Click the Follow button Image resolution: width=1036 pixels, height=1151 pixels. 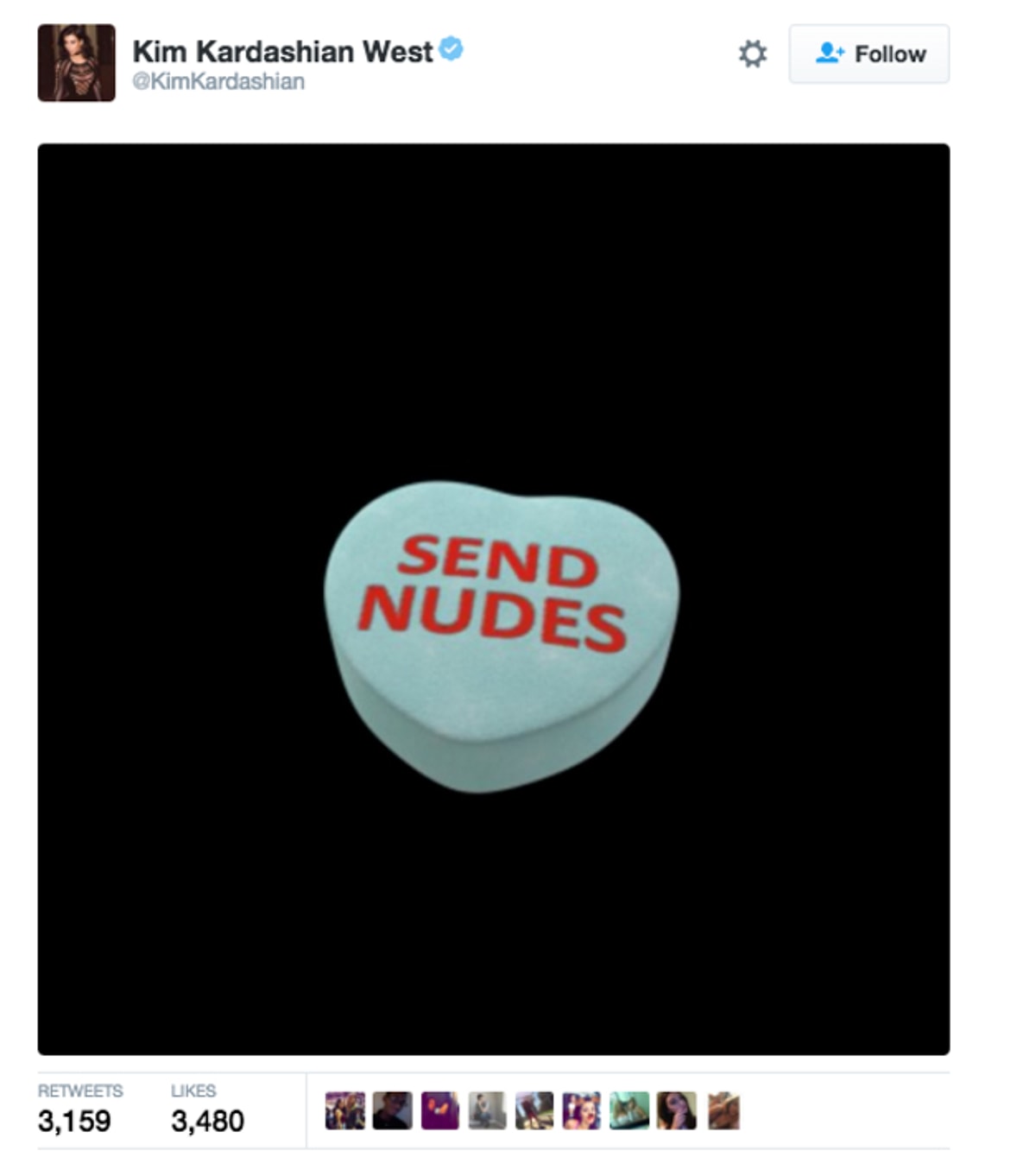pyautogui.click(x=869, y=54)
